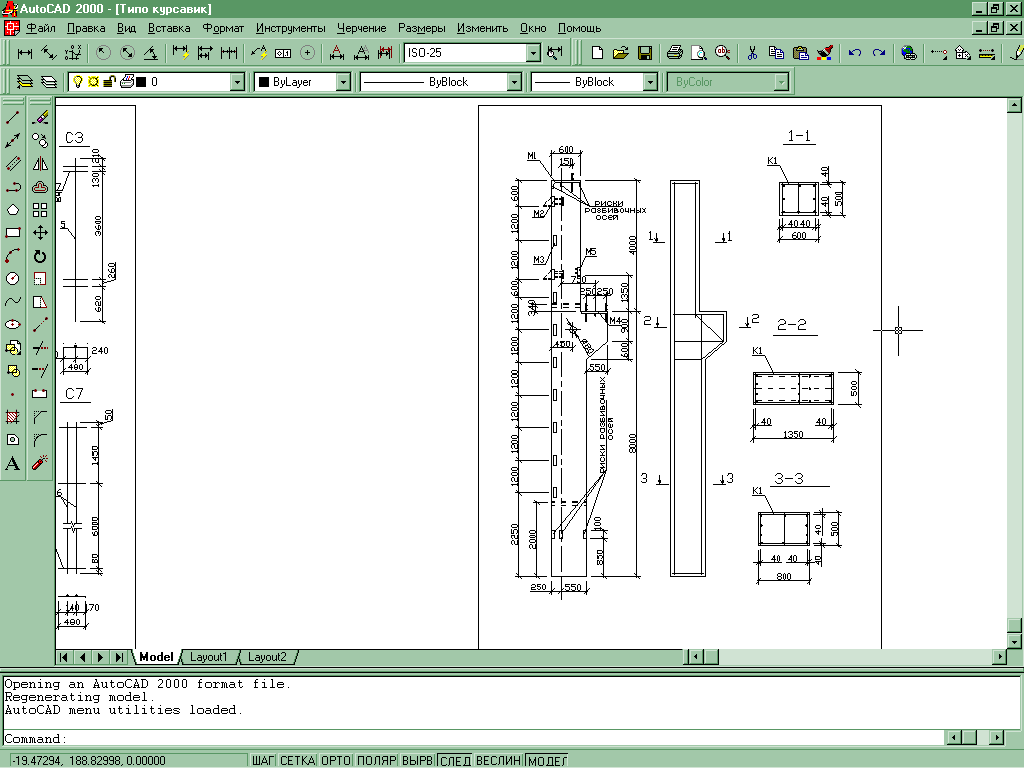1024x768 pixels.
Task: Toggle ОРТО mode in status bar
Action: pyautogui.click(x=335, y=761)
